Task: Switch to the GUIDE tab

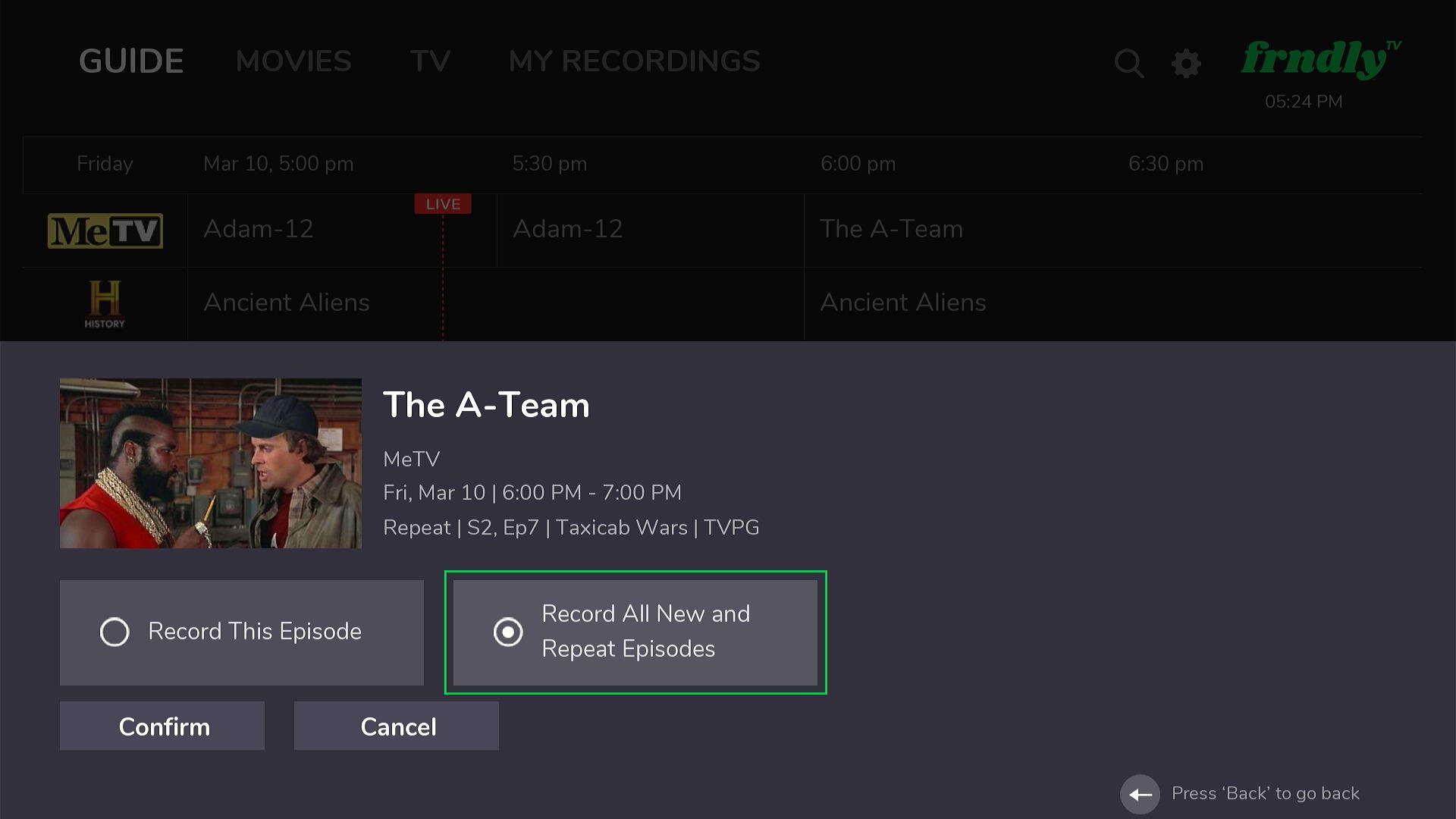Action: pos(131,61)
